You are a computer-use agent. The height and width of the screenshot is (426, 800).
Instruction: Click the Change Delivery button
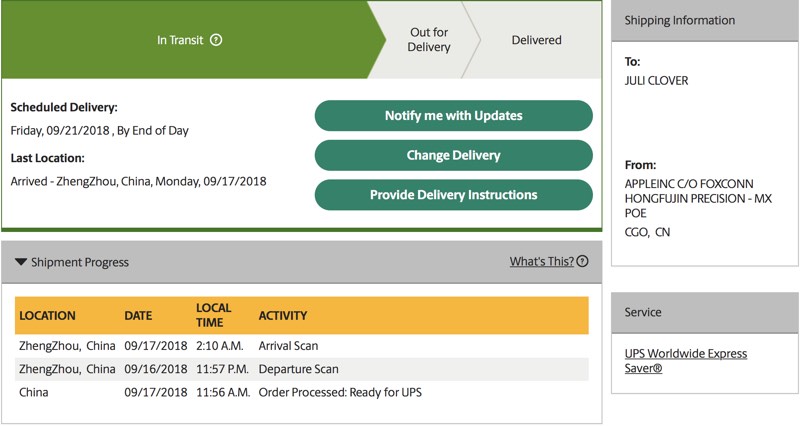(x=453, y=155)
